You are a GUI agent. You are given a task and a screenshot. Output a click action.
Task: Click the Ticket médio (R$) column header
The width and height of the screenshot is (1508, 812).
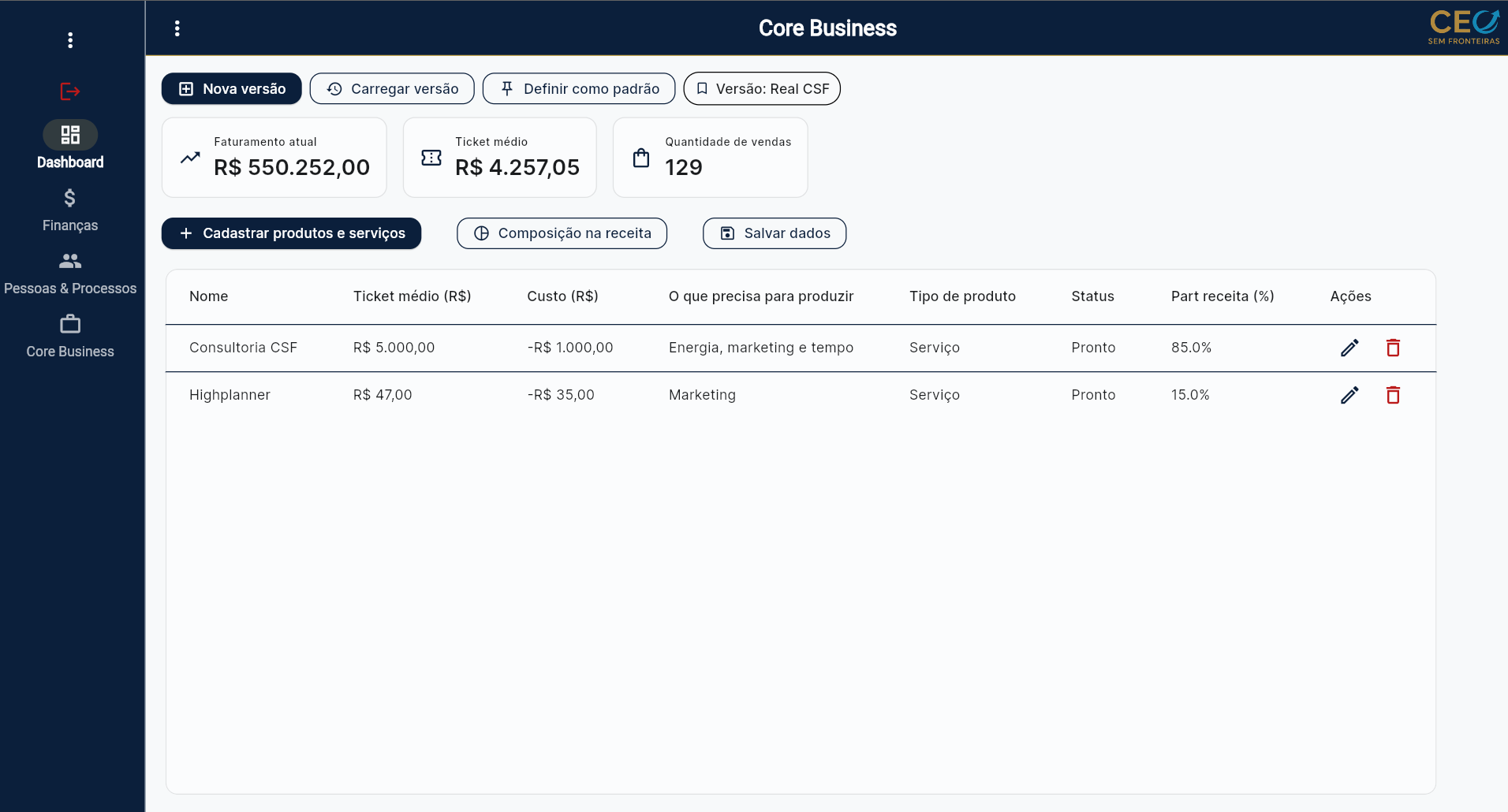pyautogui.click(x=412, y=296)
